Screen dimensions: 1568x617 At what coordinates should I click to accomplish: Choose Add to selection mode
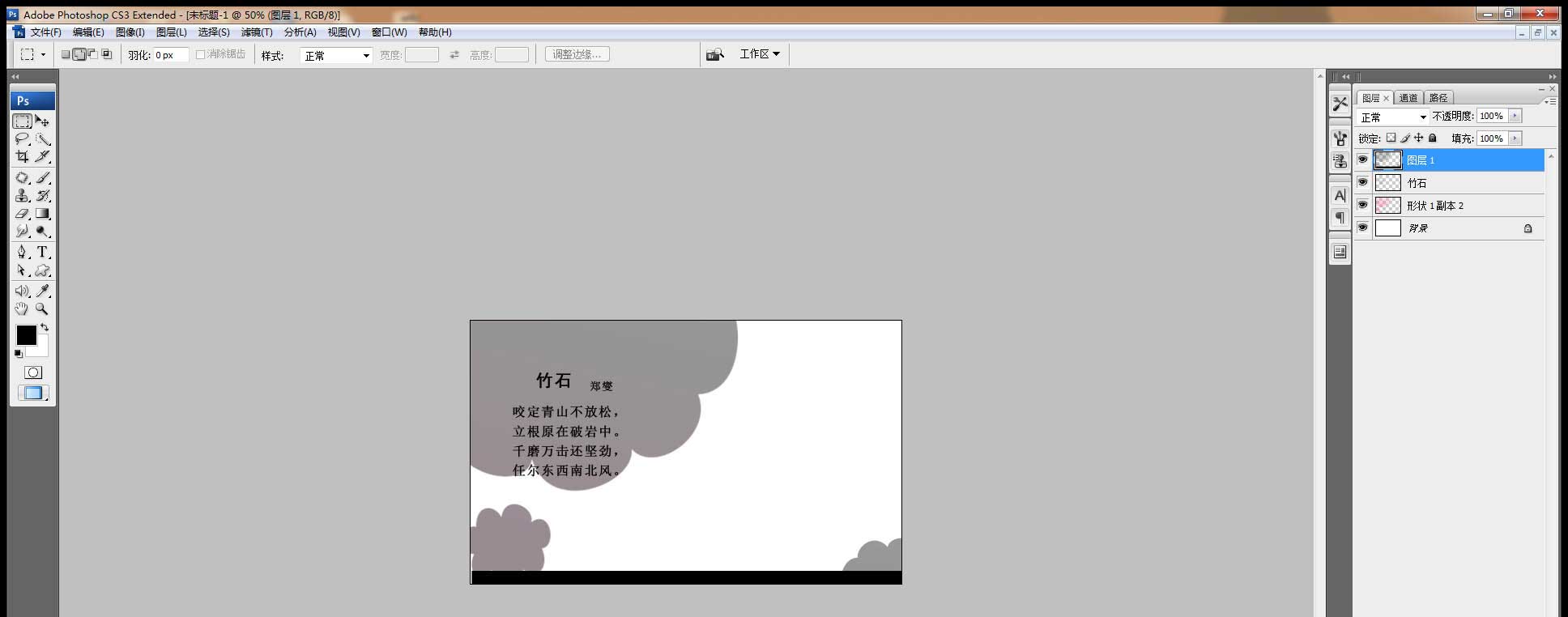[x=79, y=54]
